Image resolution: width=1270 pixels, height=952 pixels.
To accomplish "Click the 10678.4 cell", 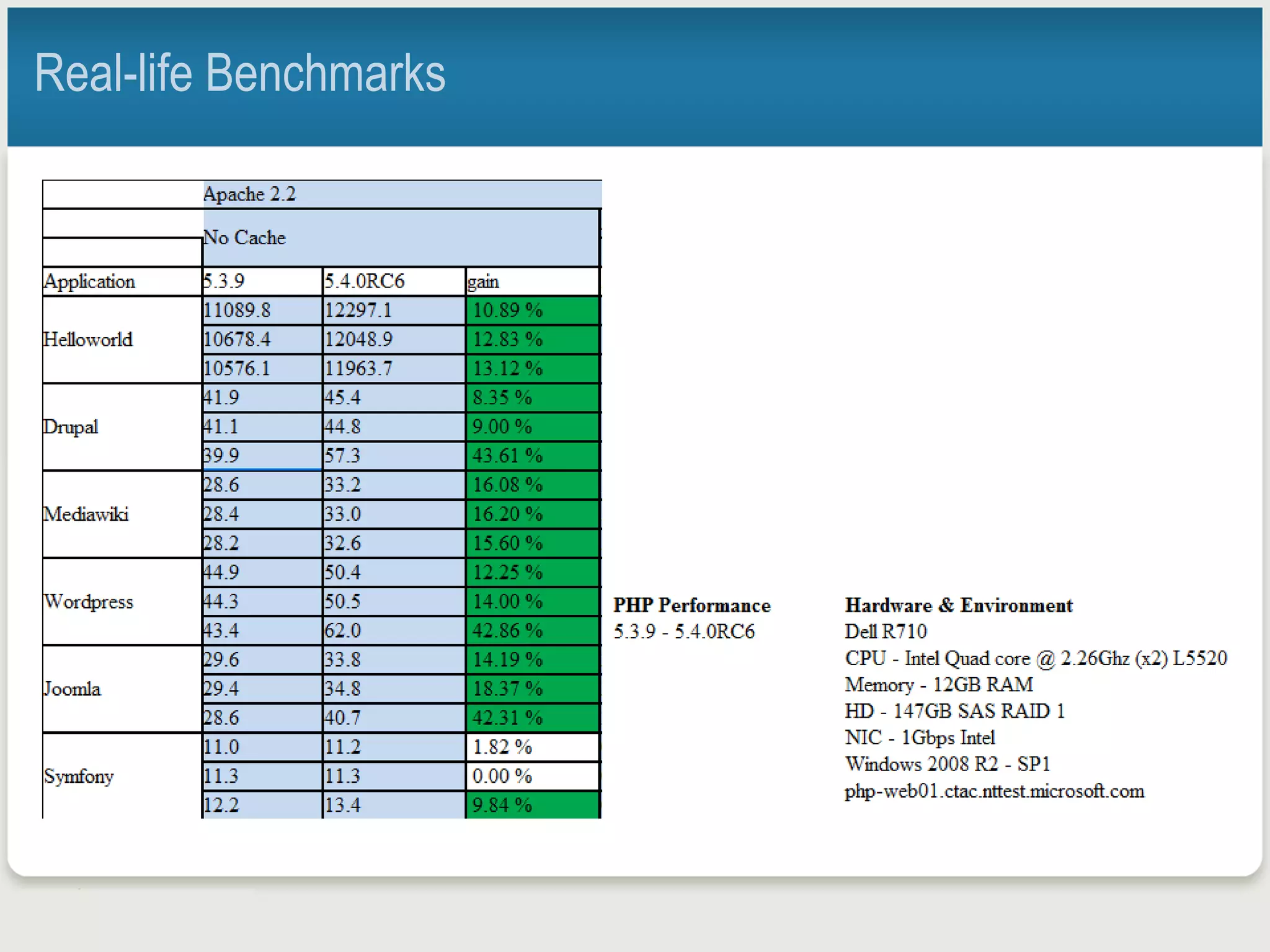I will coord(263,340).
